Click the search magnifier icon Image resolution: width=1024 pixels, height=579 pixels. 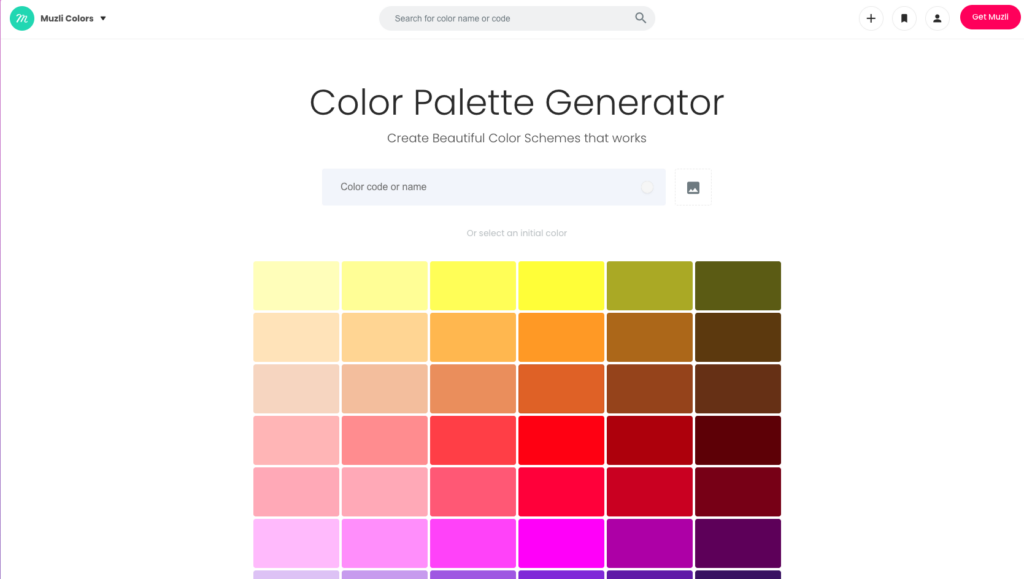click(641, 18)
